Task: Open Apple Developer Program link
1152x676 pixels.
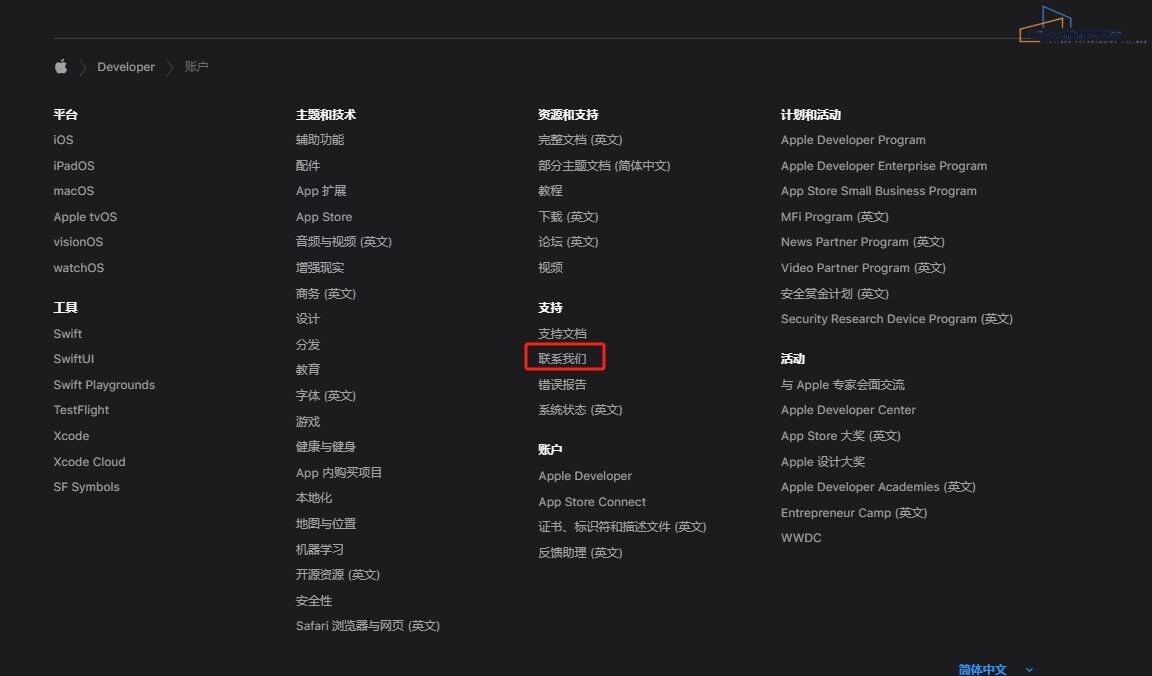Action: (x=853, y=140)
